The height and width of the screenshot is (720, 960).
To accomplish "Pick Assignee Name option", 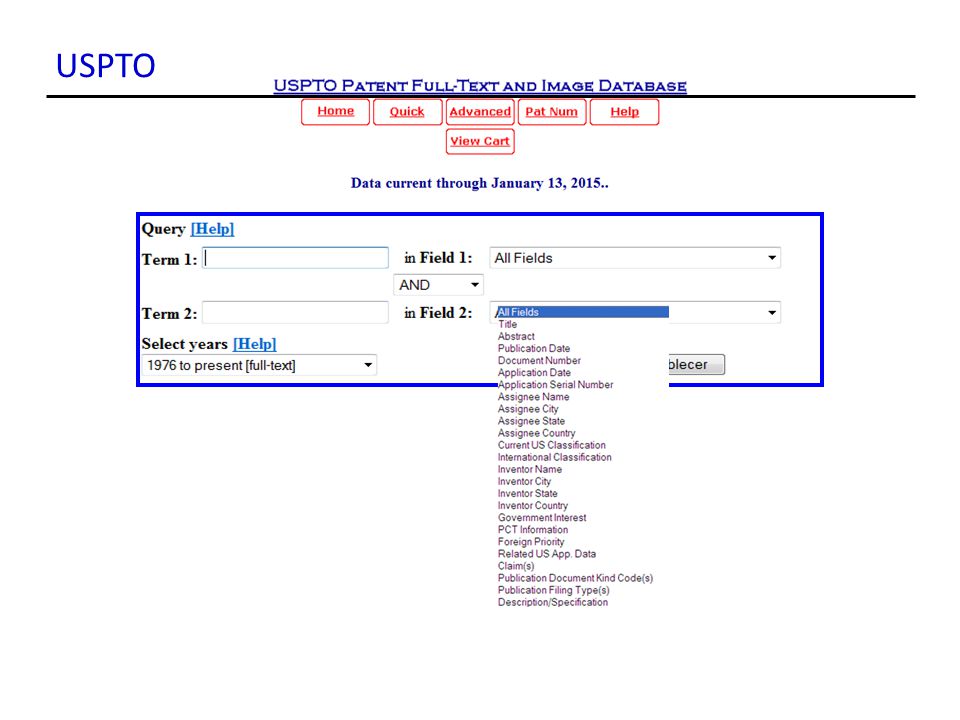I will (533, 397).
